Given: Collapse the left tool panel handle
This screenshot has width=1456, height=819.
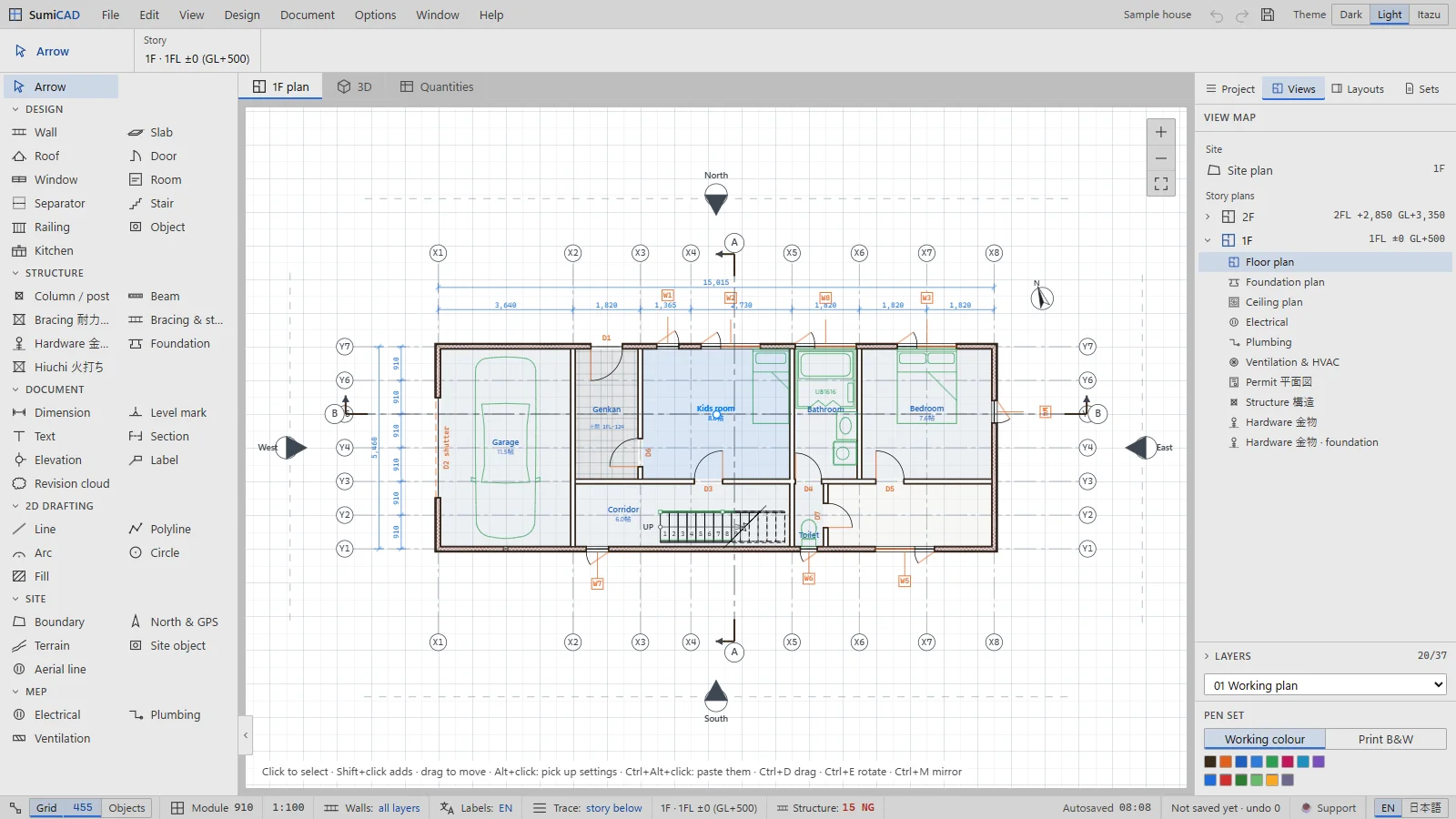Looking at the screenshot, I should [x=246, y=735].
